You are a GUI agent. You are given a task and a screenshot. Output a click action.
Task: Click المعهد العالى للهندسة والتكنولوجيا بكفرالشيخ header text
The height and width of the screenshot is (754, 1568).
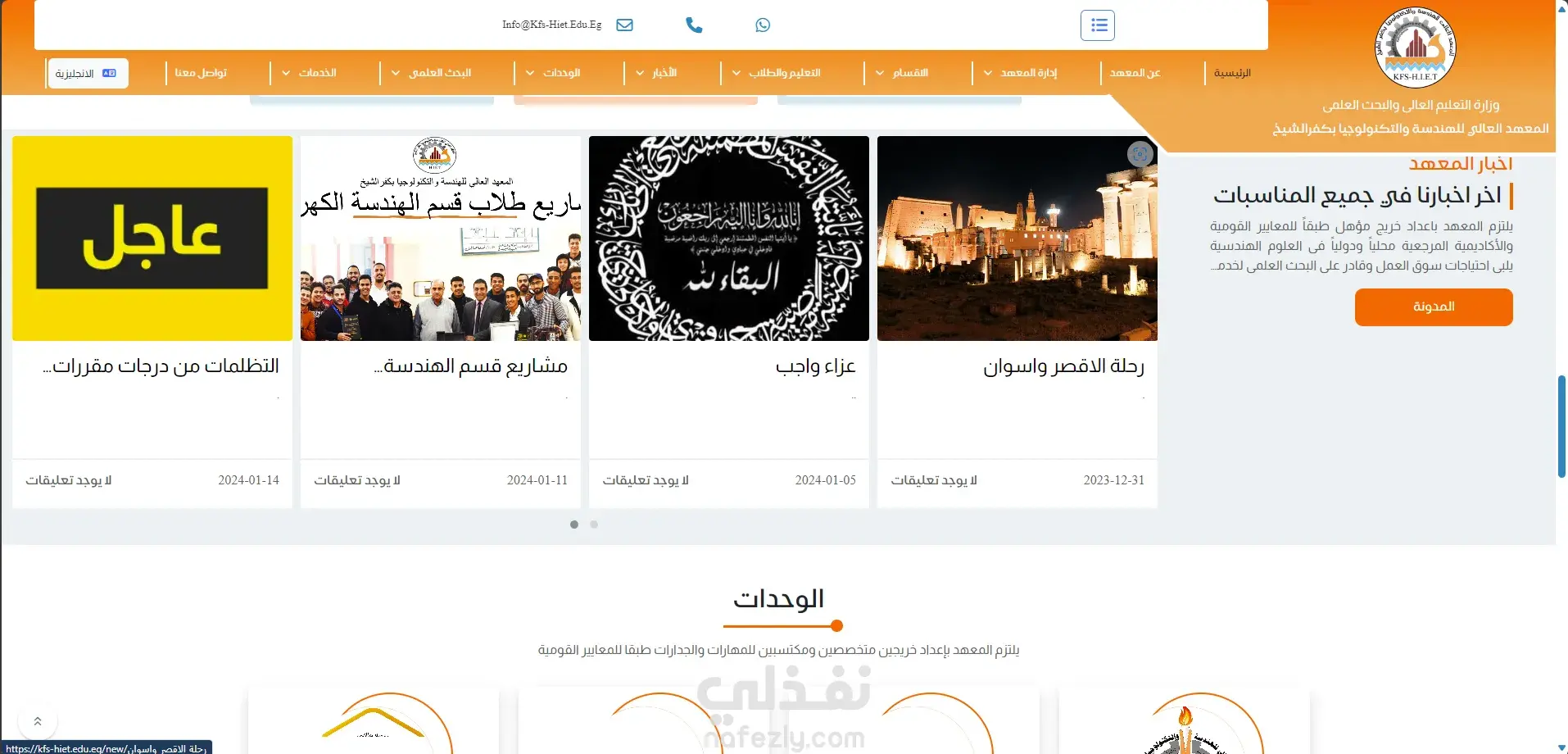click(1411, 129)
